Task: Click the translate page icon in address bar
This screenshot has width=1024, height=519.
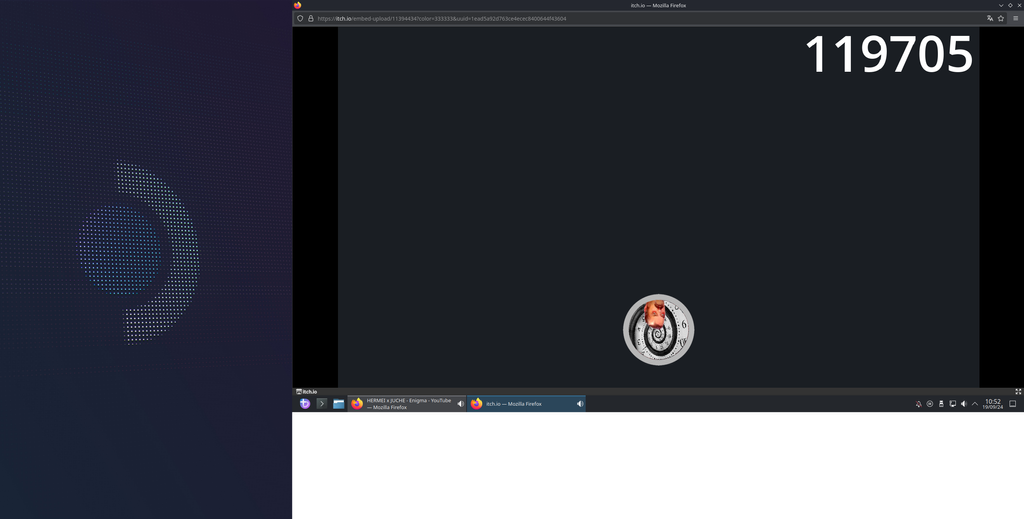Action: click(990, 18)
